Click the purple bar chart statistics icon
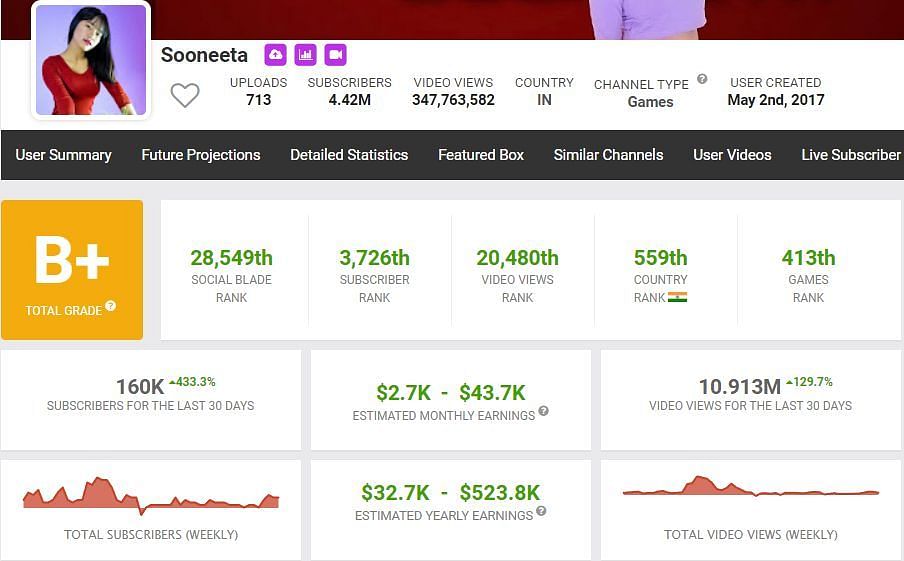The image size is (904, 561). click(x=305, y=55)
